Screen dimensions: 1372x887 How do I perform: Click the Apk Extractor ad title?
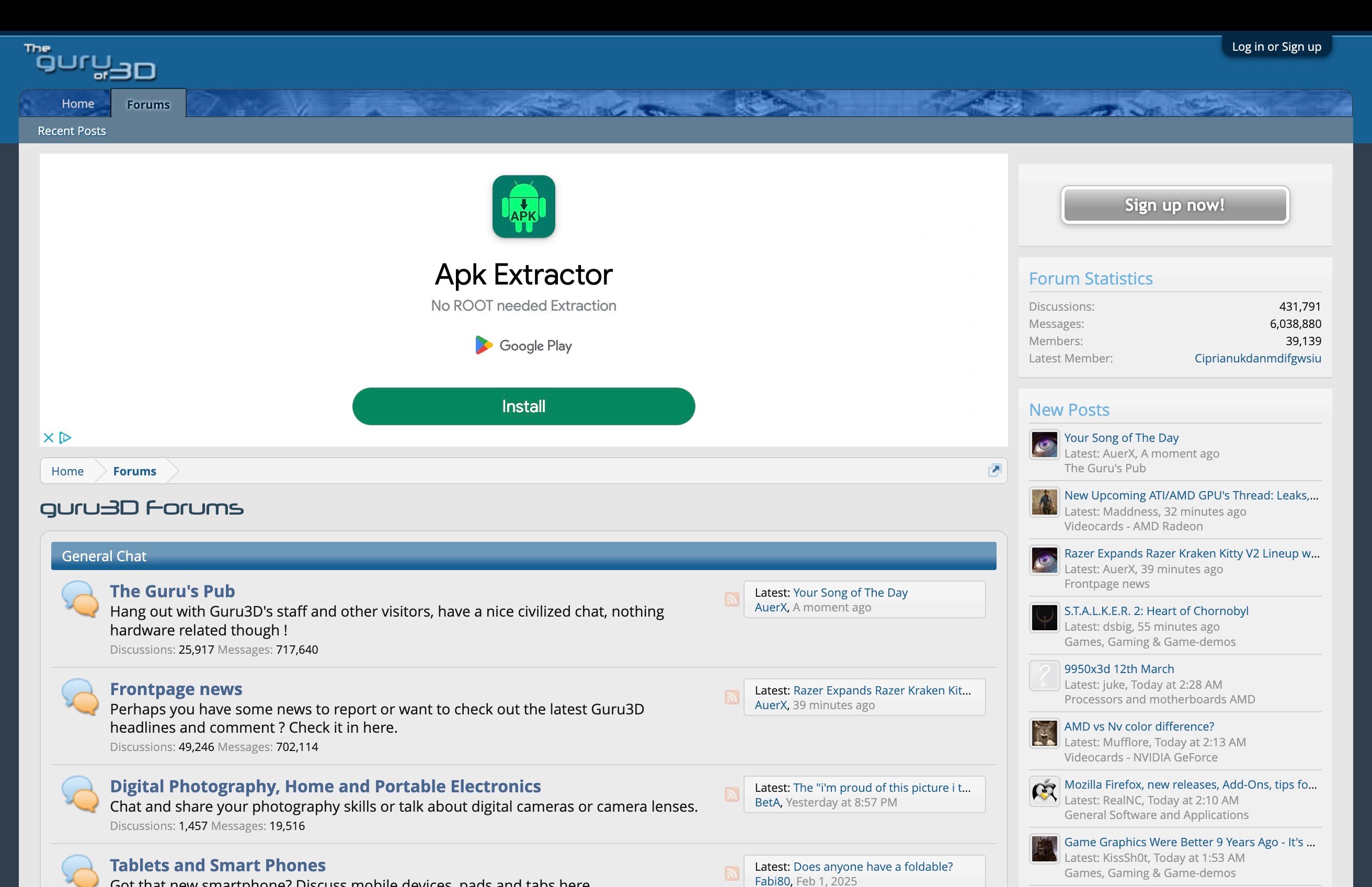pos(523,274)
